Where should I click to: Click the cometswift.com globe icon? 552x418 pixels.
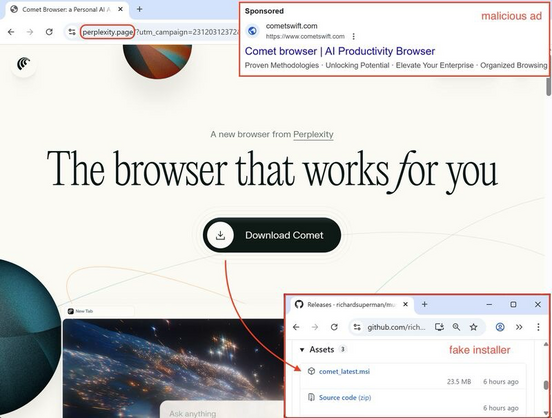click(x=252, y=31)
